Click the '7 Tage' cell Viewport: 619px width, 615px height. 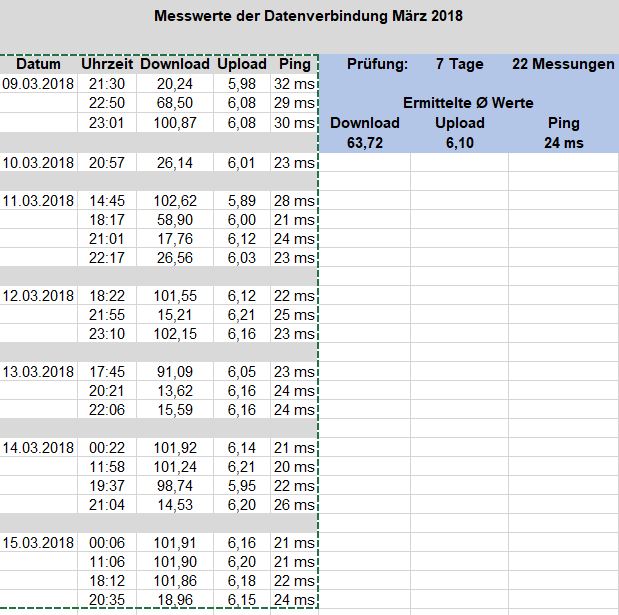460,64
